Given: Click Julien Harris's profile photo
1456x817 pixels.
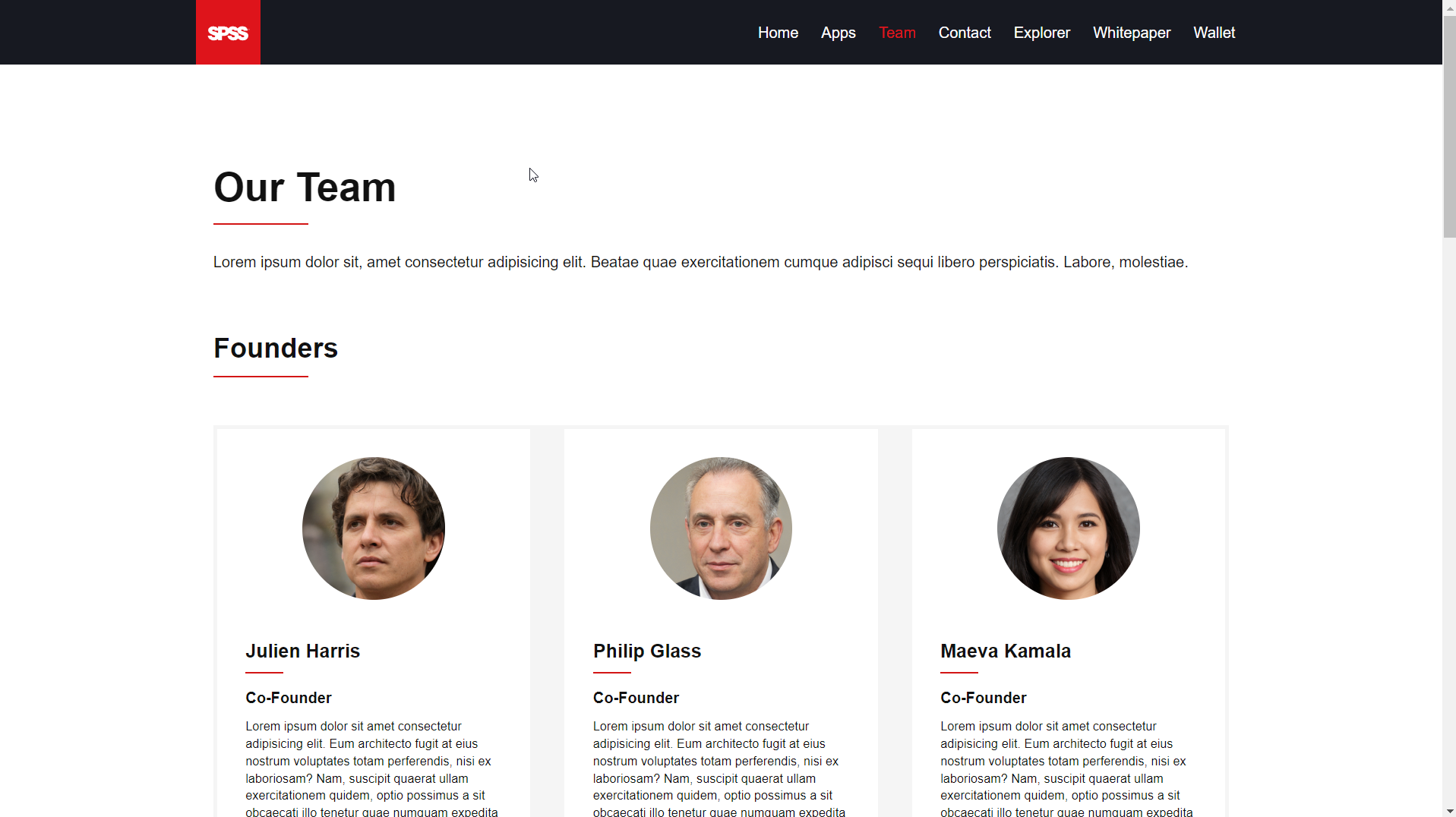Looking at the screenshot, I should [x=373, y=528].
